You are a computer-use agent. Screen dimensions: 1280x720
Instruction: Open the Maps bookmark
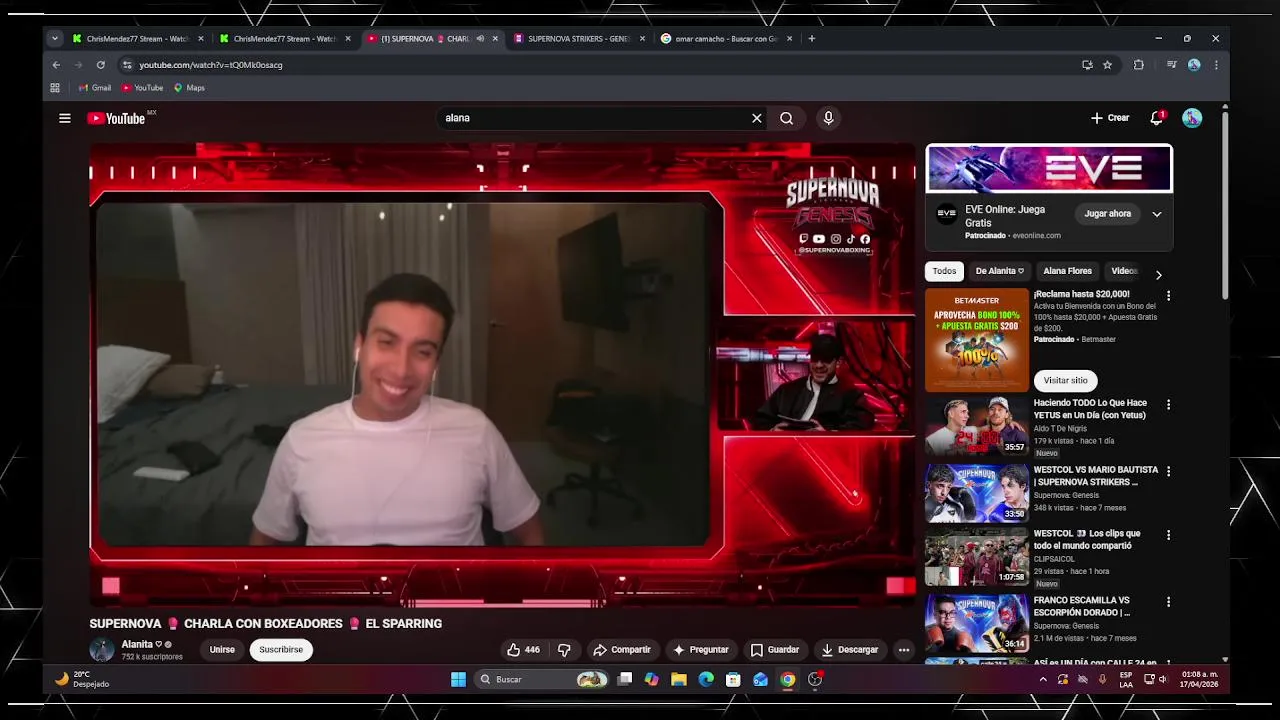pyautogui.click(x=189, y=88)
